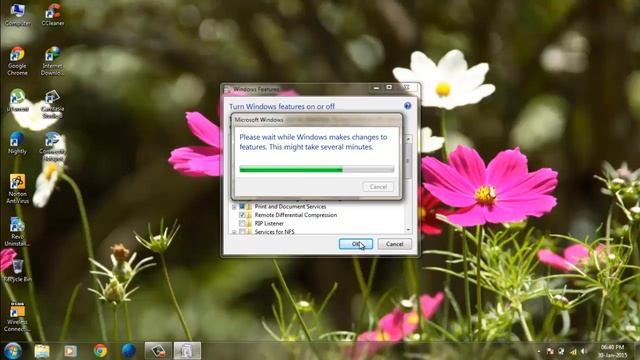This screenshot has height=360, width=640.
Task: Uncheck the Remote Differential Compression checkbox
Action: [x=242, y=215]
